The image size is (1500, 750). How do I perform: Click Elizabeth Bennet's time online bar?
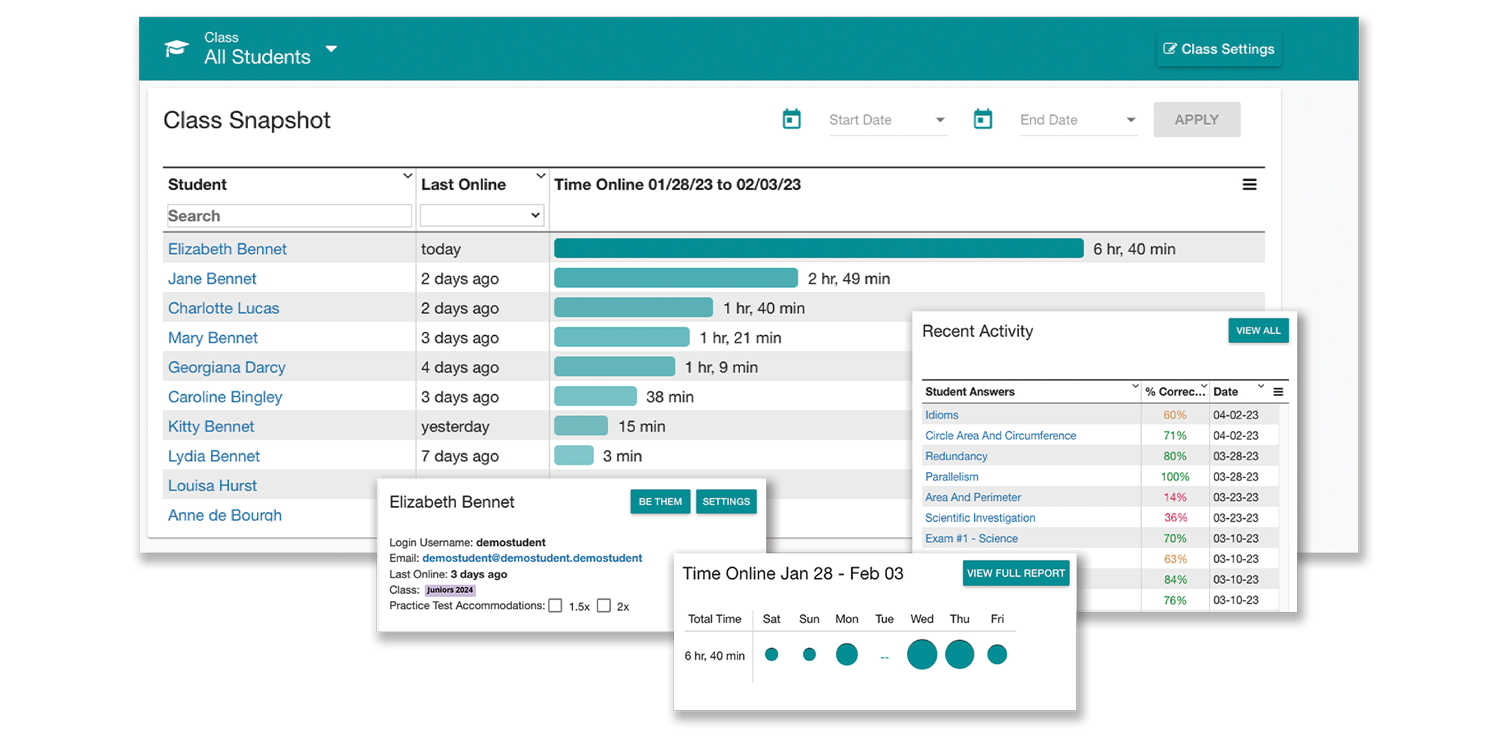[x=818, y=249]
